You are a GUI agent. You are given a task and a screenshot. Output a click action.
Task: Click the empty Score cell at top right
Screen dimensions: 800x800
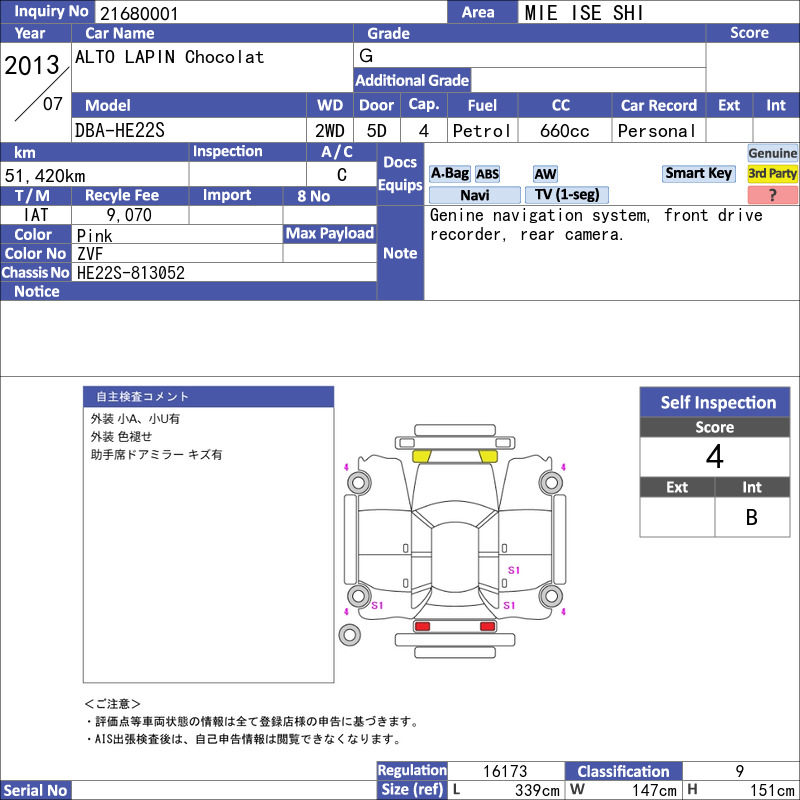[x=752, y=67]
